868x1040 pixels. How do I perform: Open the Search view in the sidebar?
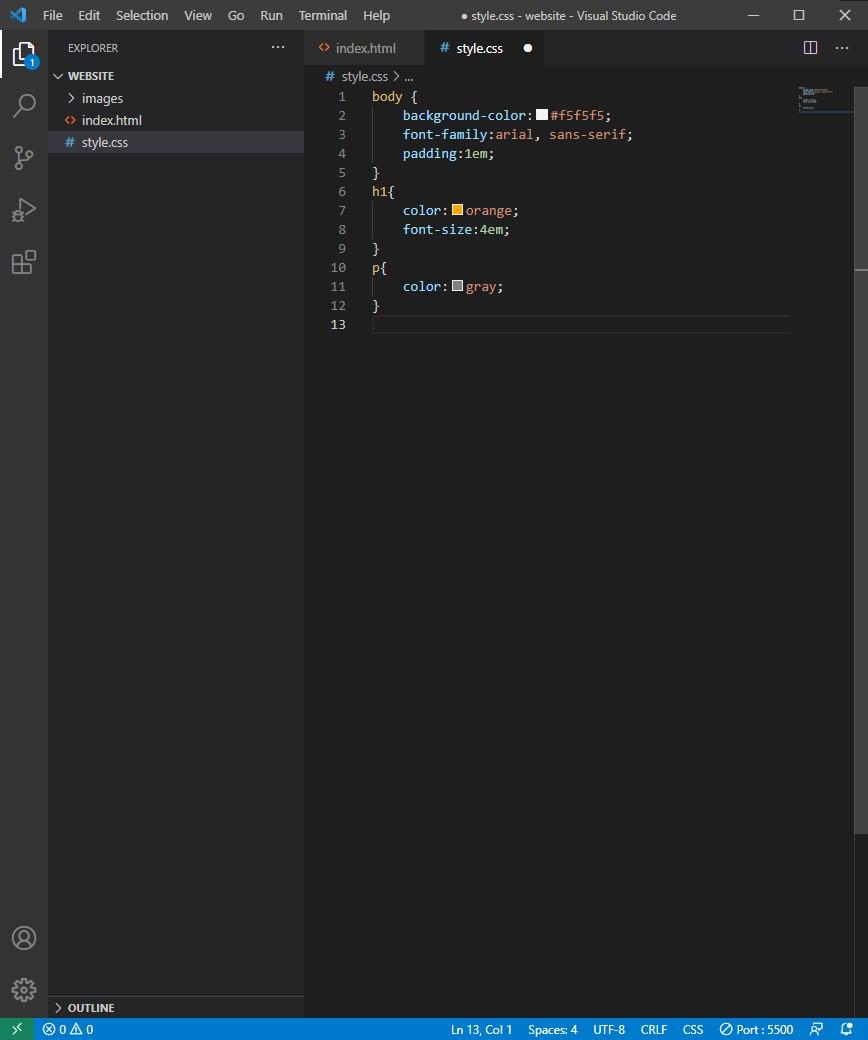24,105
